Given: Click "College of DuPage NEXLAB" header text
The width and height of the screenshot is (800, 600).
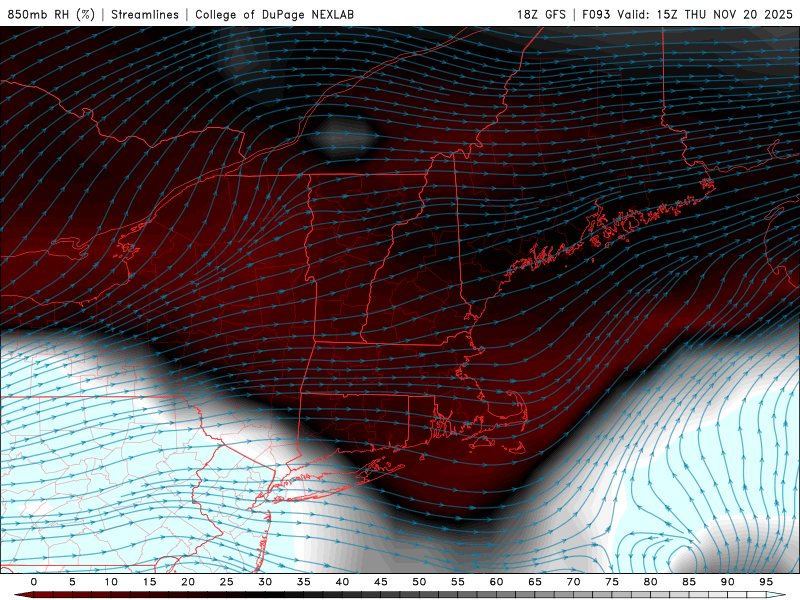Looking at the screenshot, I should [274, 14].
